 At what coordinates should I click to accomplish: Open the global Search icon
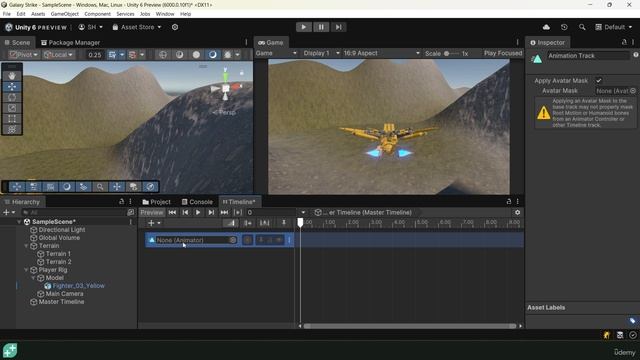[582, 27]
